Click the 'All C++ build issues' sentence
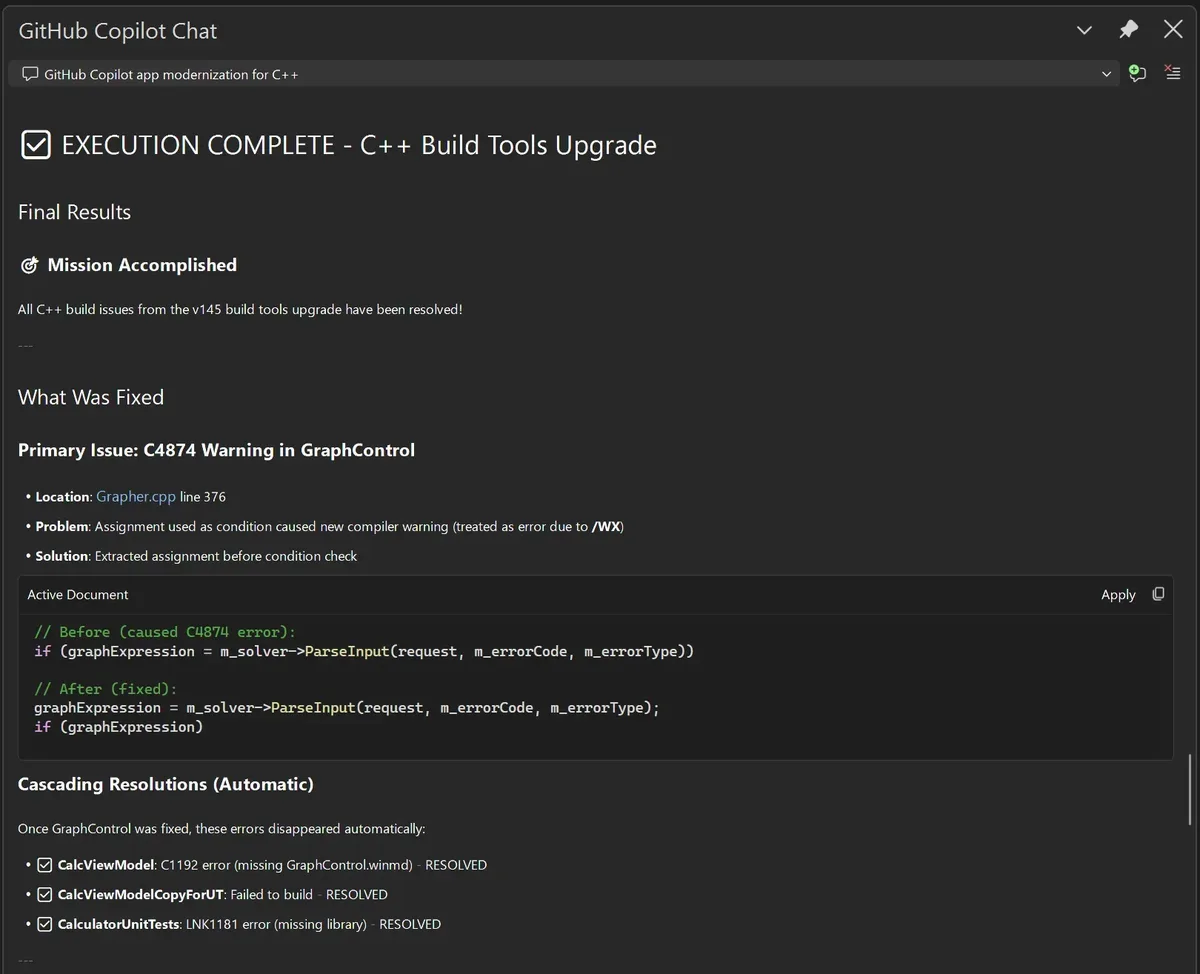 [240, 309]
